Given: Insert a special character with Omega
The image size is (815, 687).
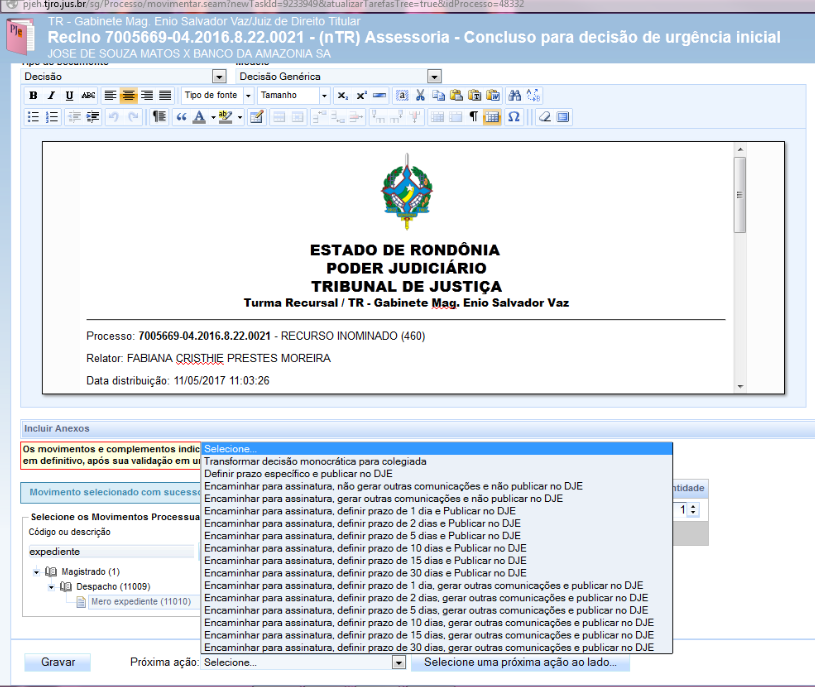Looking at the screenshot, I should point(514,117).
